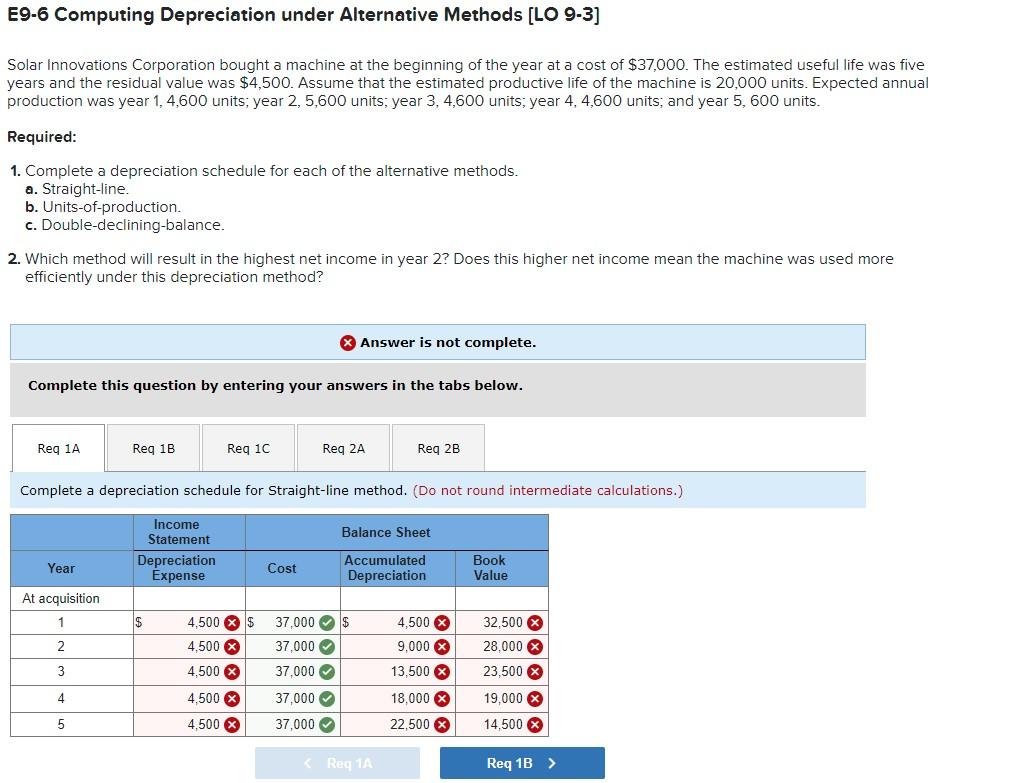Open the Req 1C tab
The height and width of the screenshot is (783, 1018).
click(247, 448)
